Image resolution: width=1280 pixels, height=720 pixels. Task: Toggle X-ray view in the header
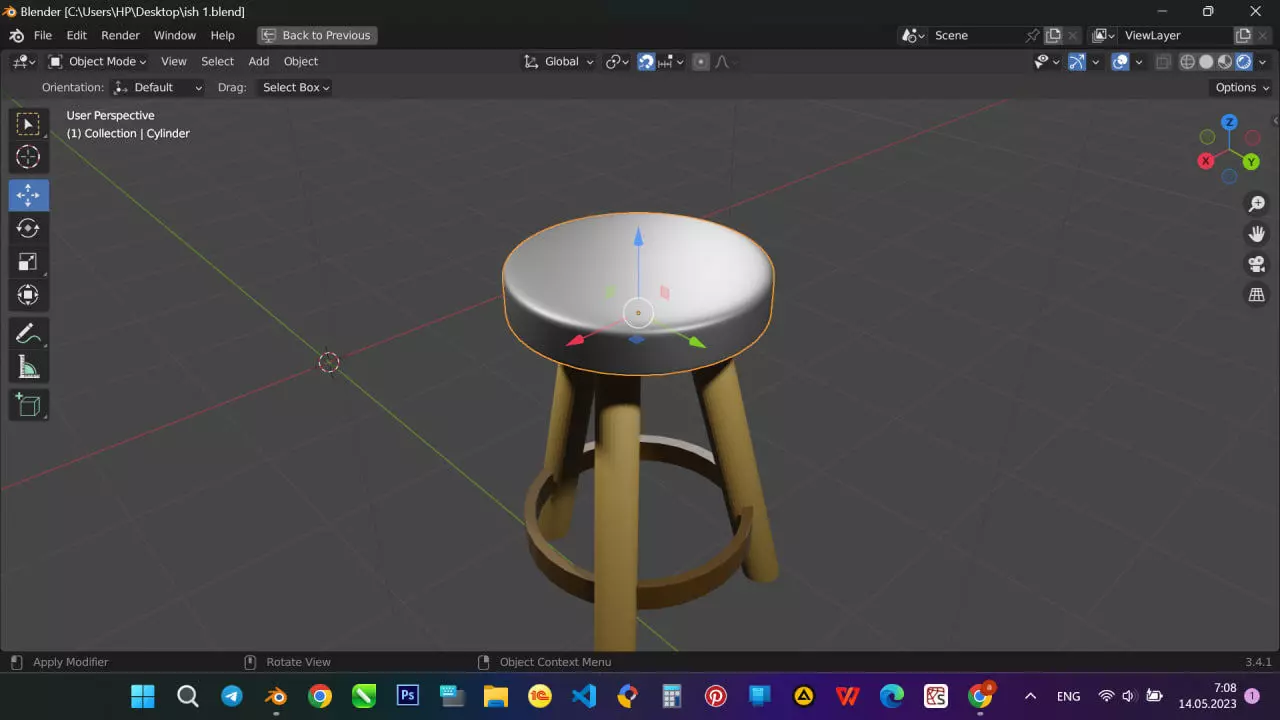click(1163, 62)
